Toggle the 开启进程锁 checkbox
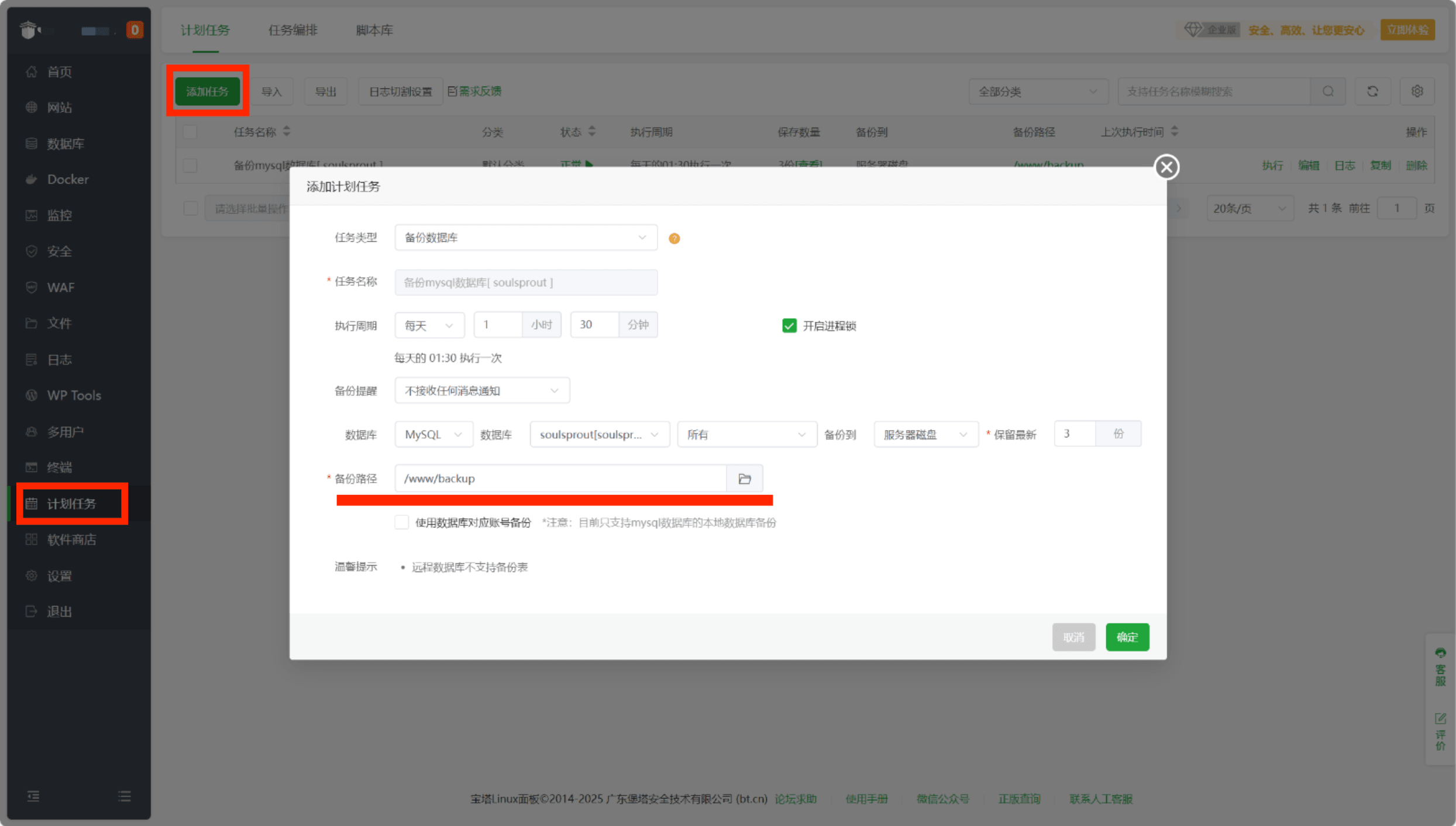This screenshot has height=826, width=1456. 789,326
